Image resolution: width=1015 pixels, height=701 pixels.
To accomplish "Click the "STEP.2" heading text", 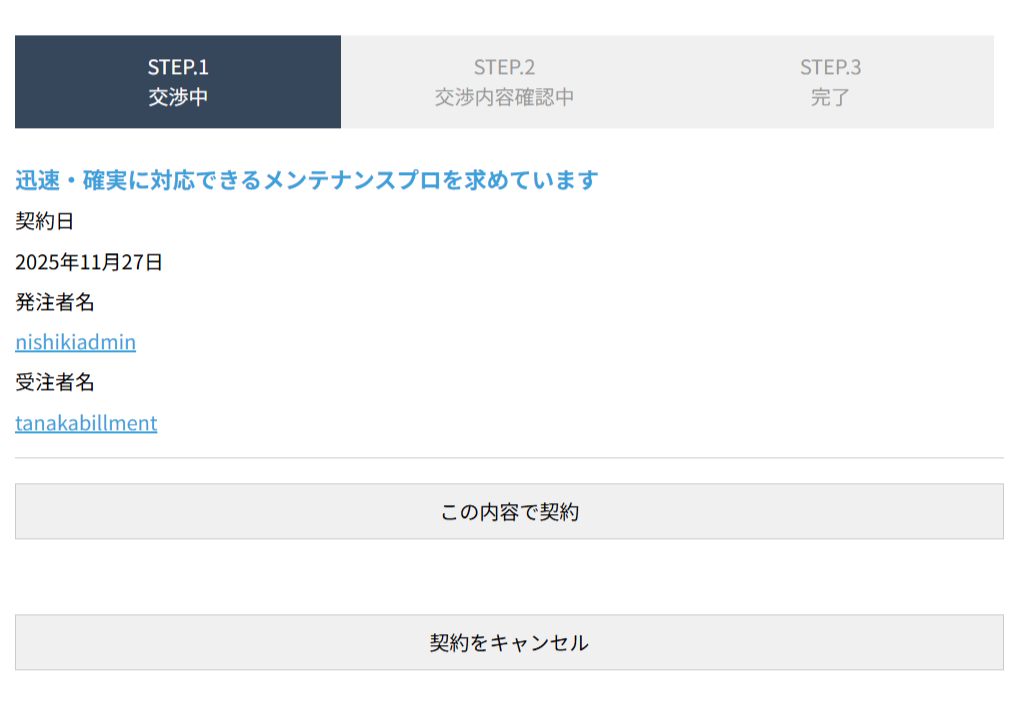I will pos(504,67).
